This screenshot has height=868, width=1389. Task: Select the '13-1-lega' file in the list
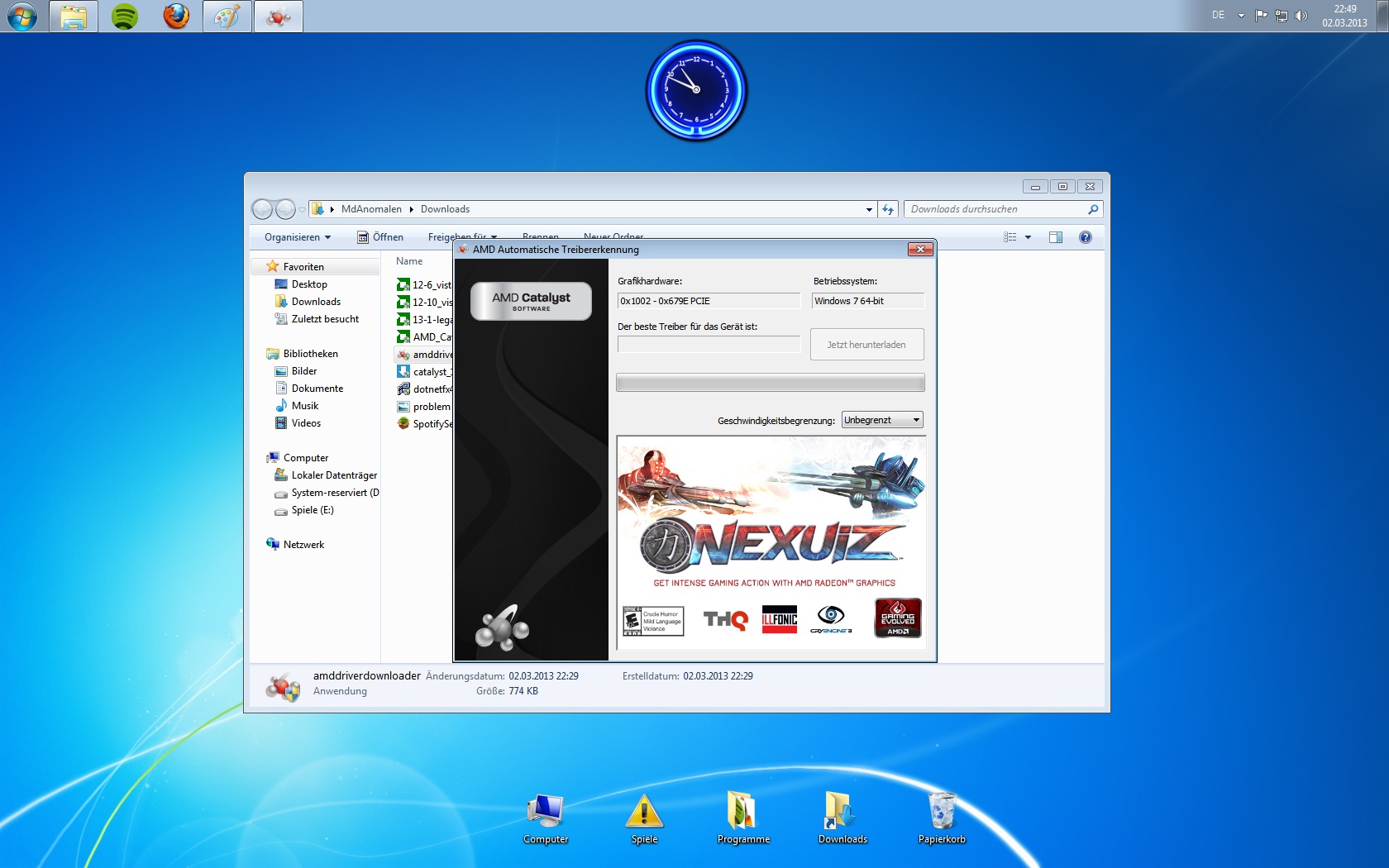point(424,320)
